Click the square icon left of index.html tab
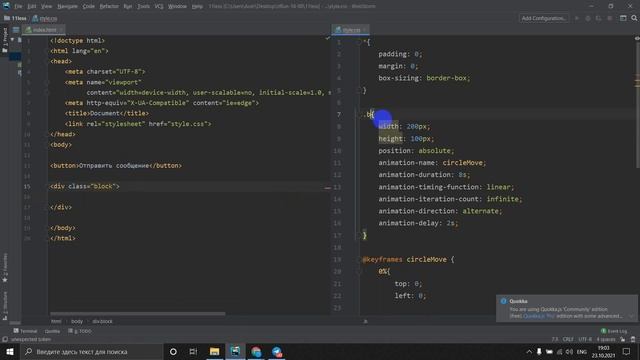Viewport: 640px width, 360px height. [x=16, y=30]
